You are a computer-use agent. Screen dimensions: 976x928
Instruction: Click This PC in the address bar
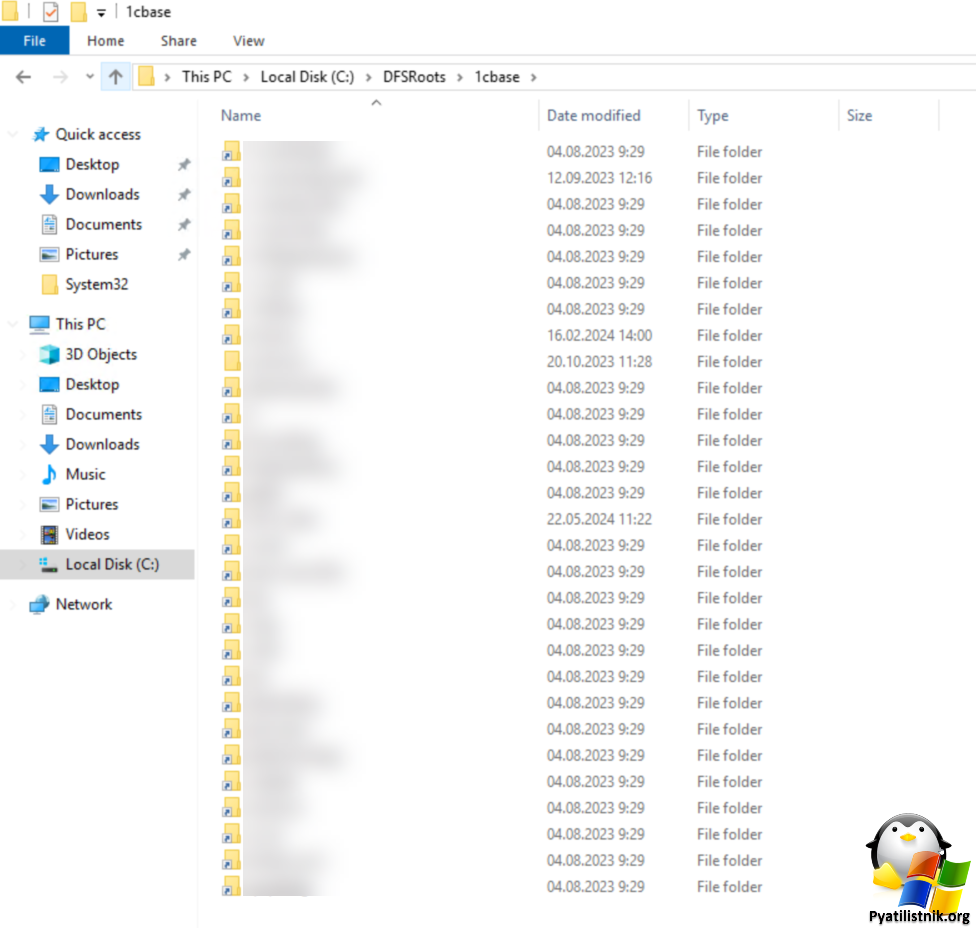pyautogui.click(x=207, y=77)
